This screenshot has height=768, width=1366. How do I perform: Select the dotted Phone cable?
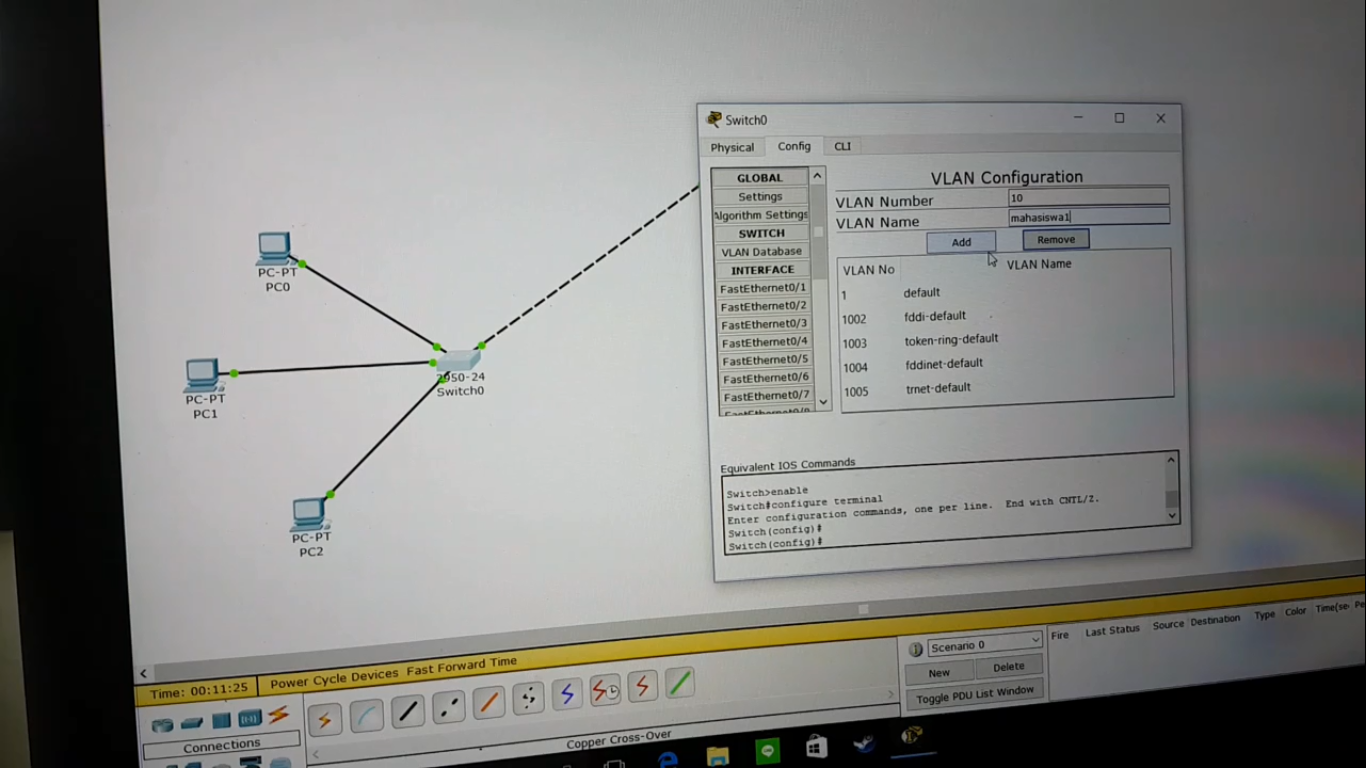(x=528, y=697)
